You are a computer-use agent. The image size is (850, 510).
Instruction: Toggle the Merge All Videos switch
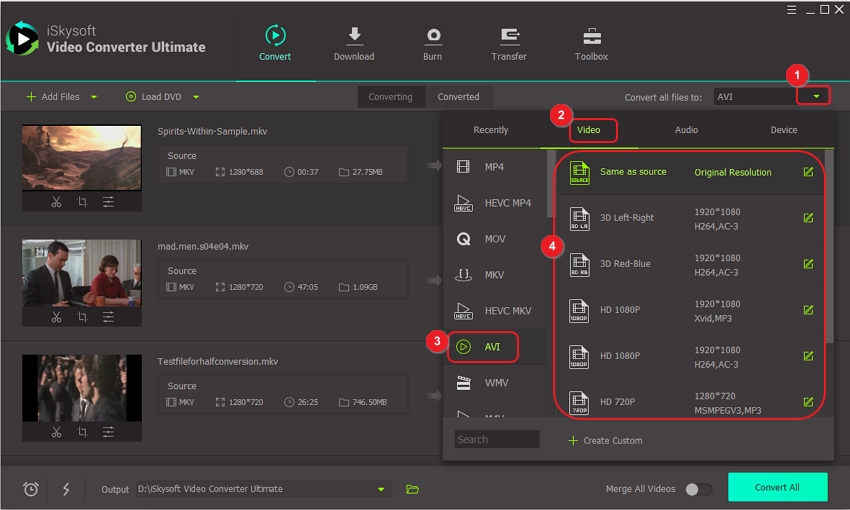pos(698,489)
